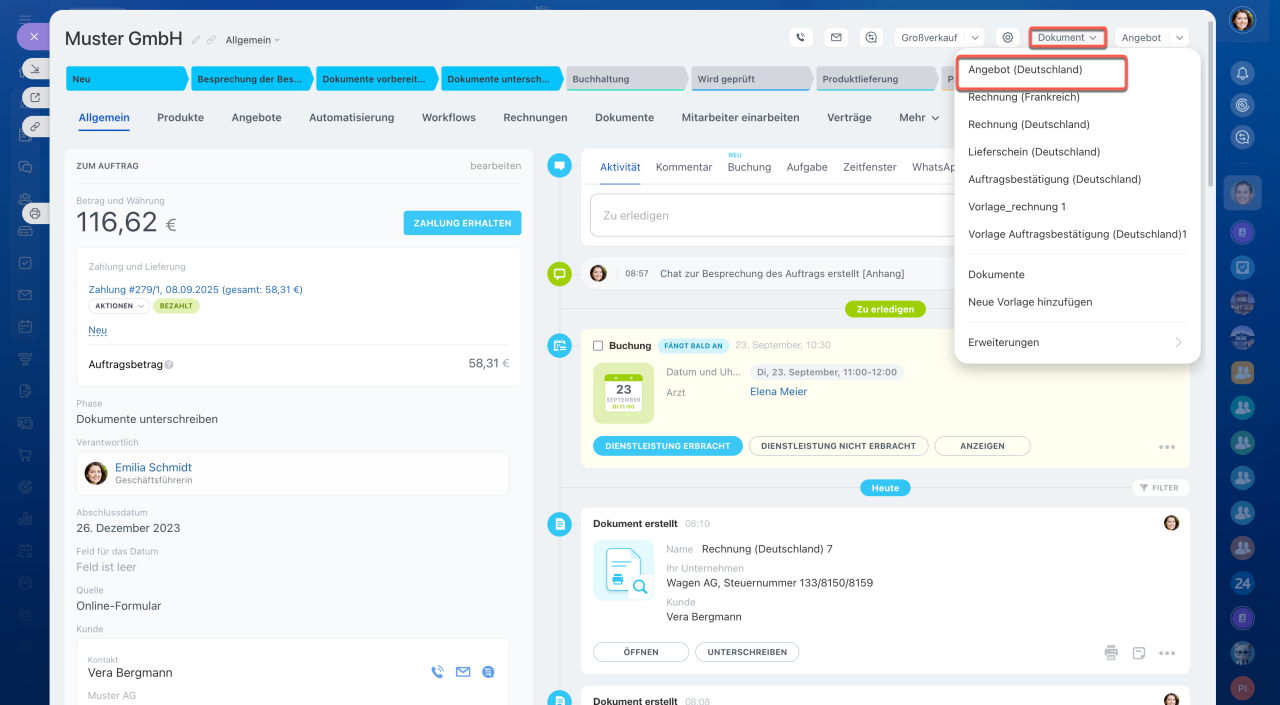Screen dimensions: 1280x705
Task: Click printer icon on Rechnung document card
Action: [x=1111, y=653]
